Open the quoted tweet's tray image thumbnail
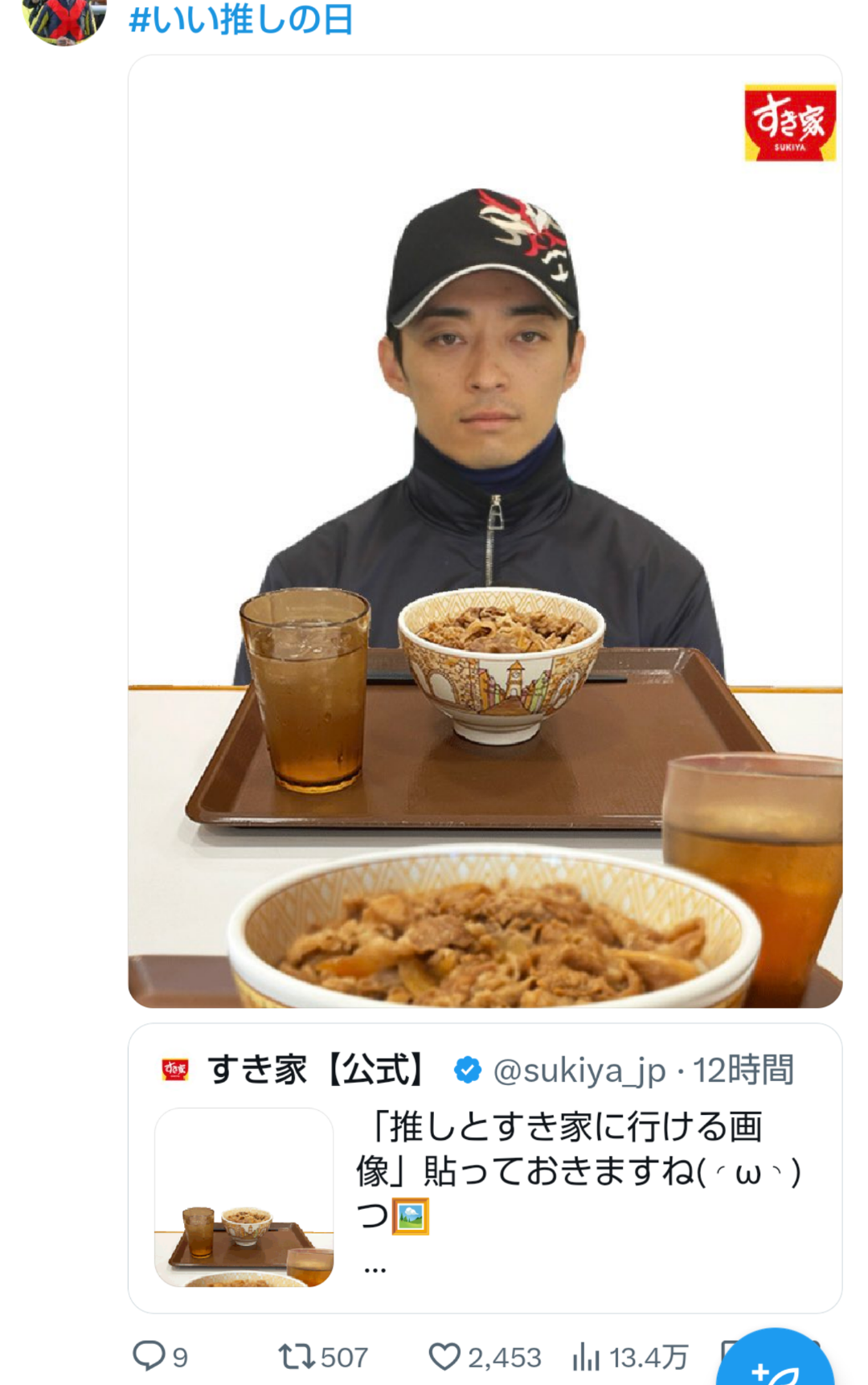This screenshot has width=868, height=1385. pos(244,1197)
